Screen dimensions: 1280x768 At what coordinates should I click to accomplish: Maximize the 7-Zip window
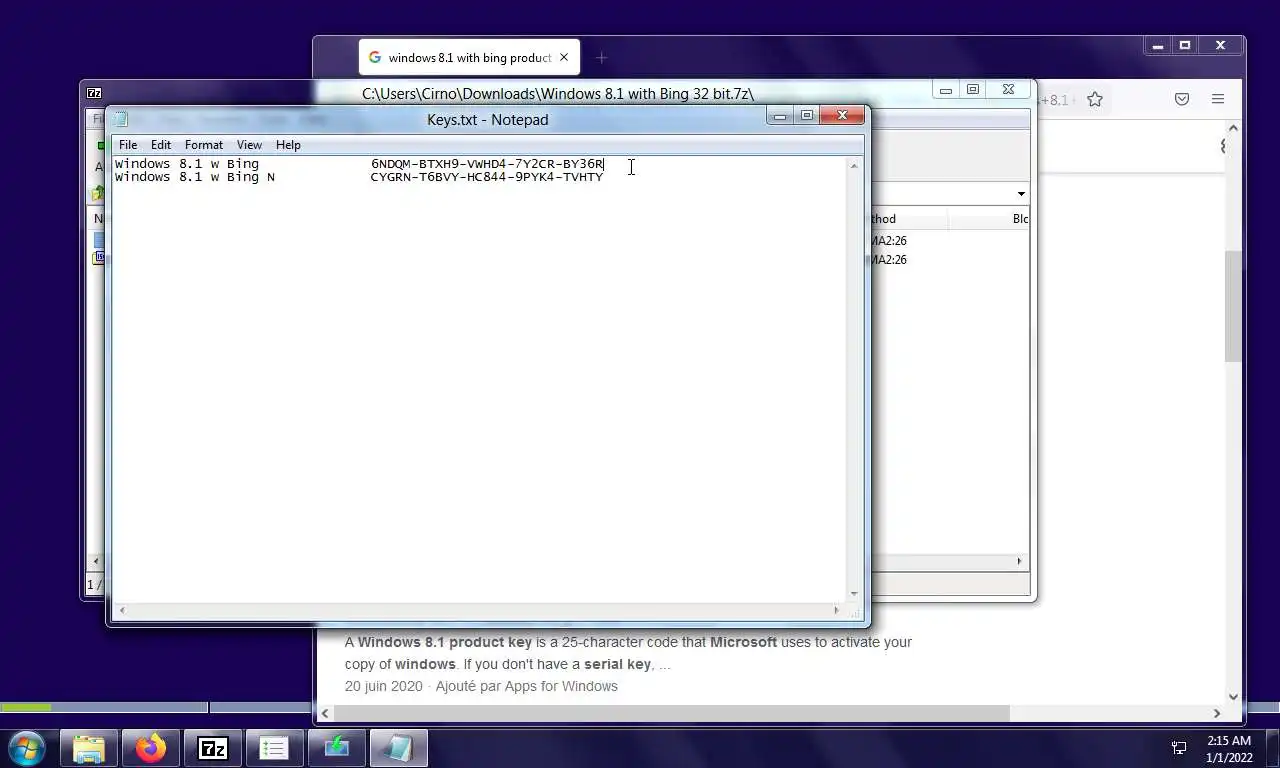pos(973,90)
